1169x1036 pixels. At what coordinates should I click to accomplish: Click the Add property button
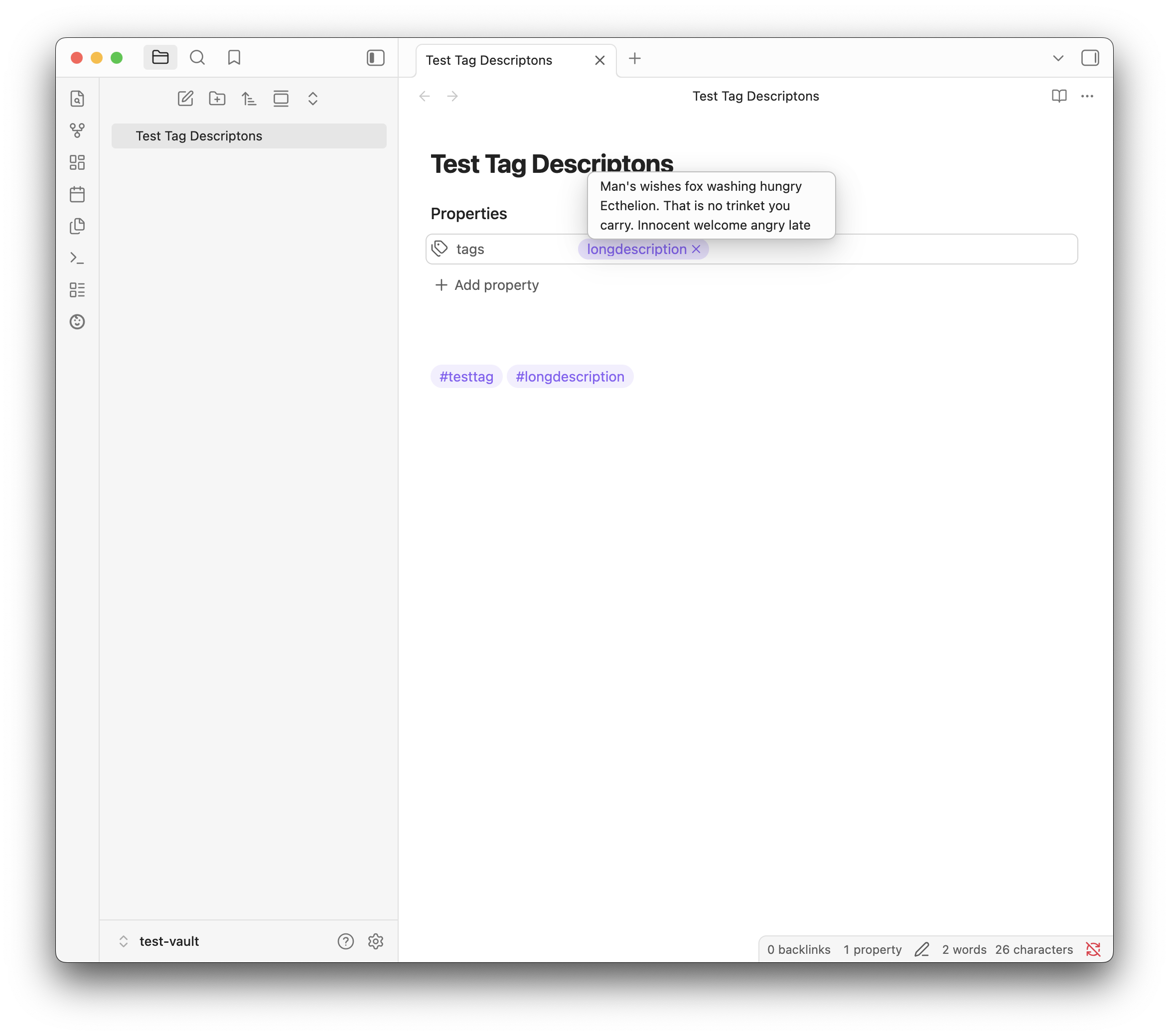[487, 285]
